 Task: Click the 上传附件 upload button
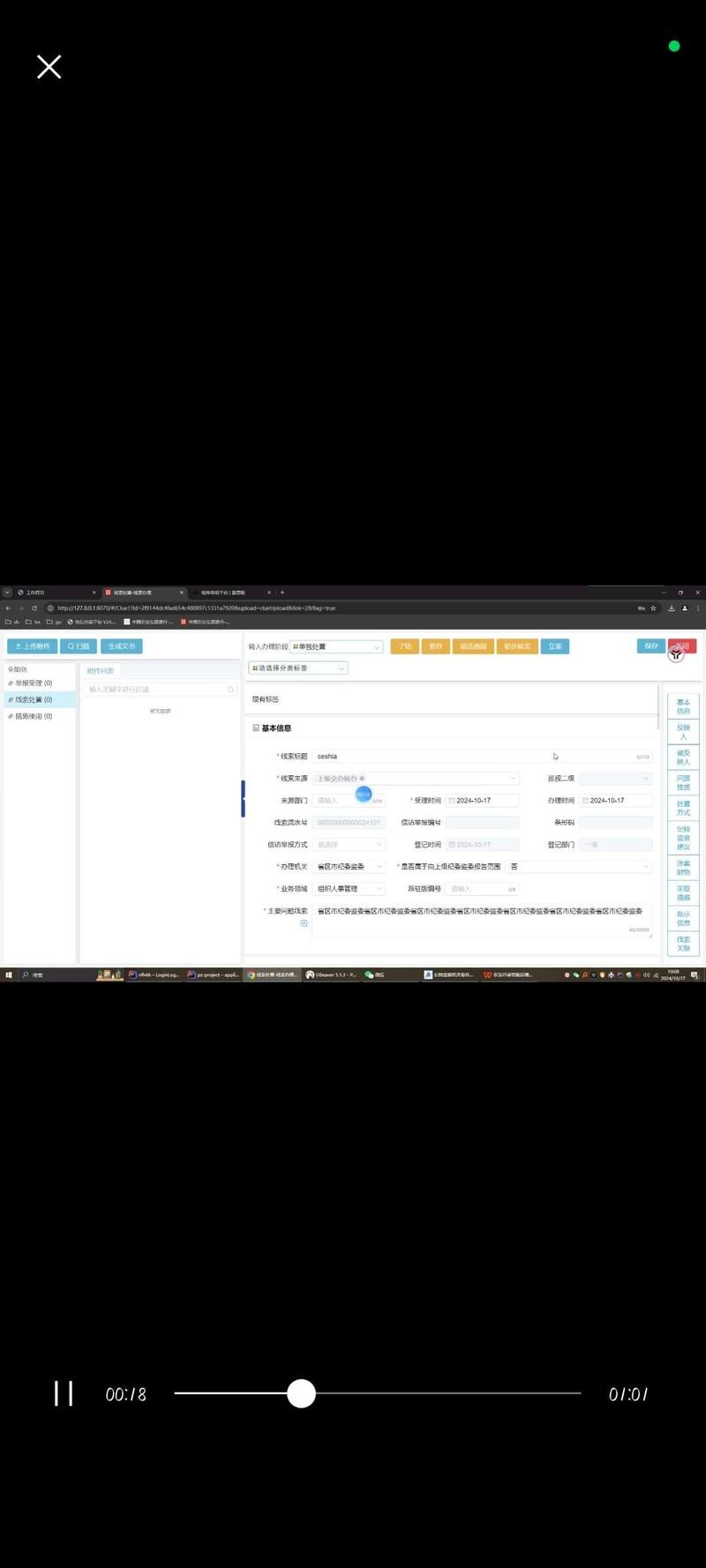(33, 646)
